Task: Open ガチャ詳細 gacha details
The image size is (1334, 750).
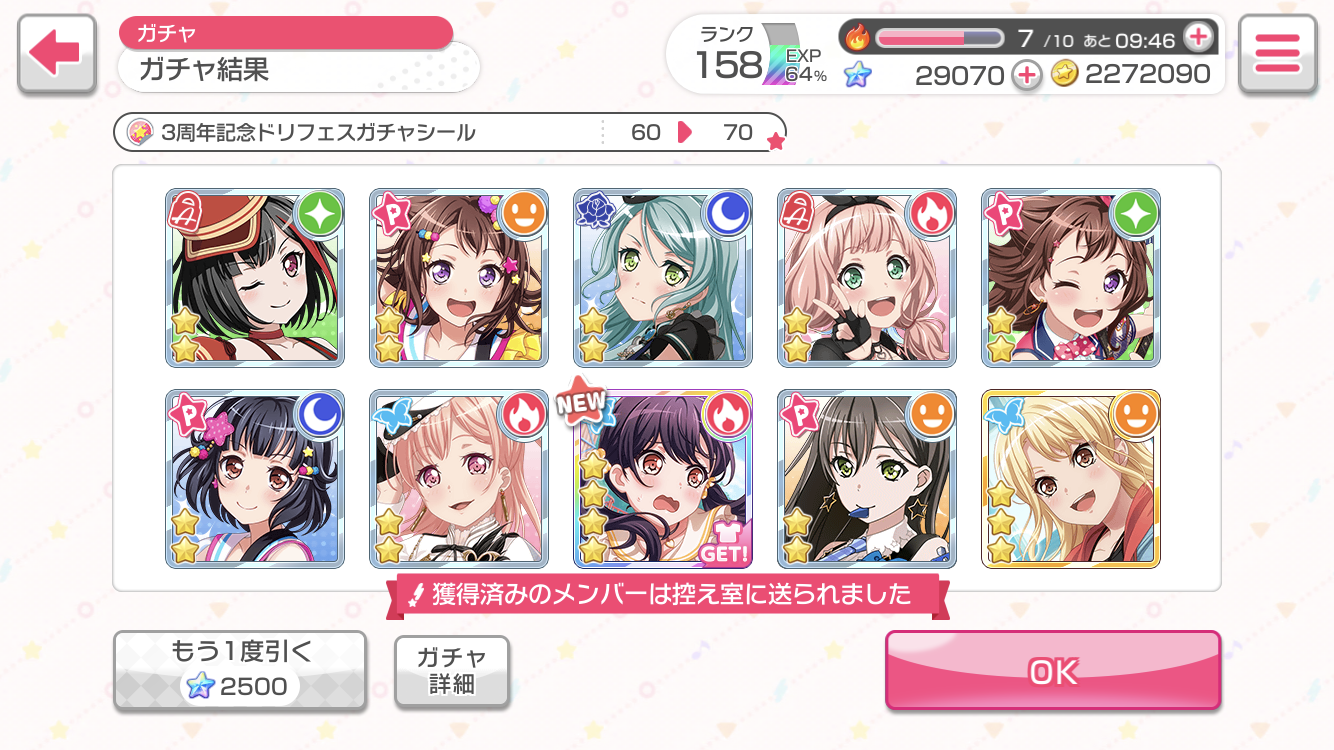Action: [452, 671]
